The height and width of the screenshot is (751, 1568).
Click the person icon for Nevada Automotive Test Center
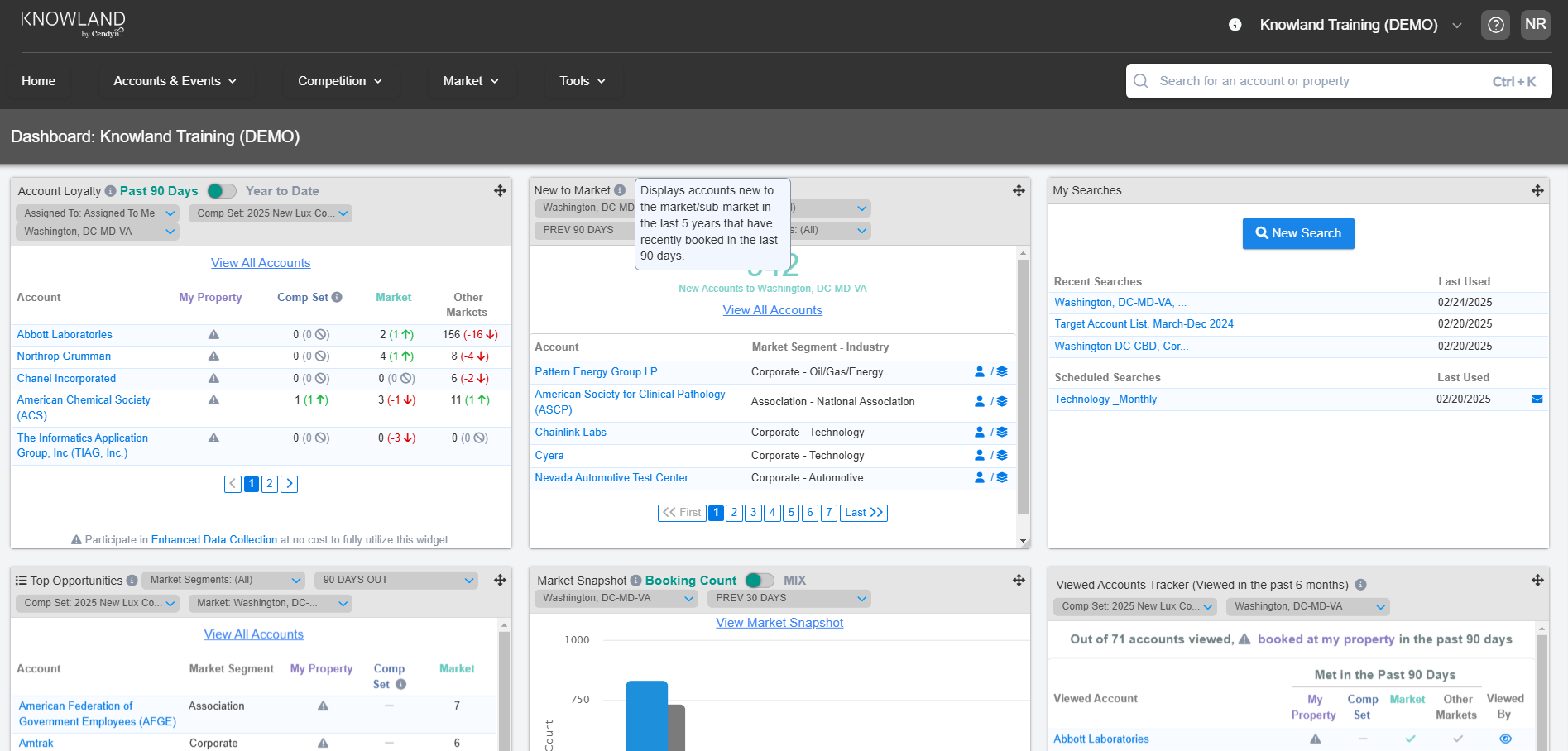coord(980,478)
